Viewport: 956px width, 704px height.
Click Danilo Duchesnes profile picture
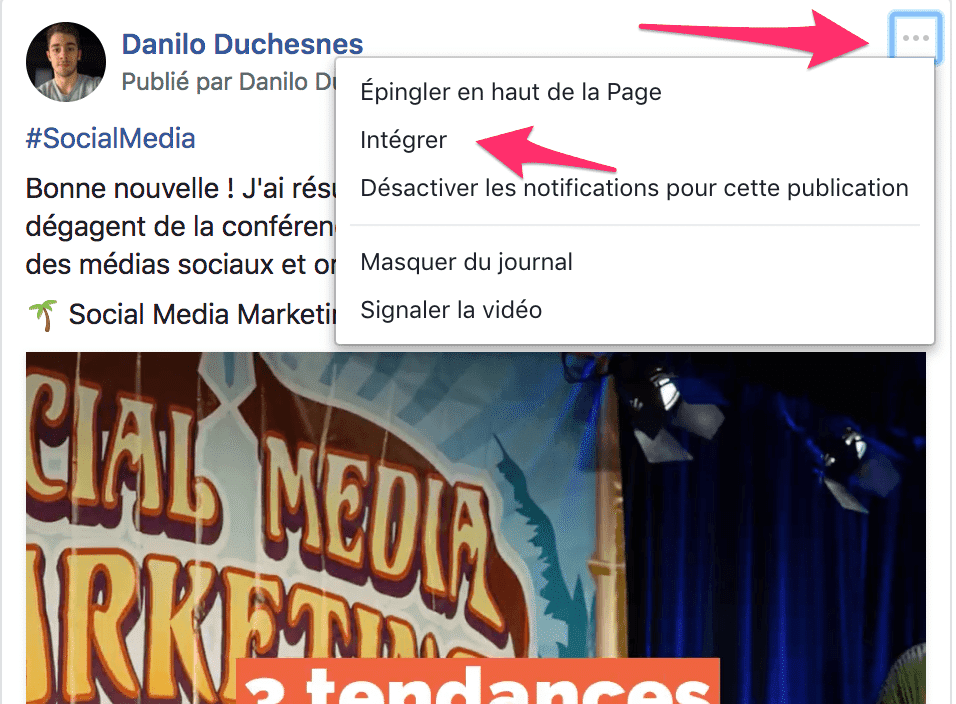coord(66,62)
